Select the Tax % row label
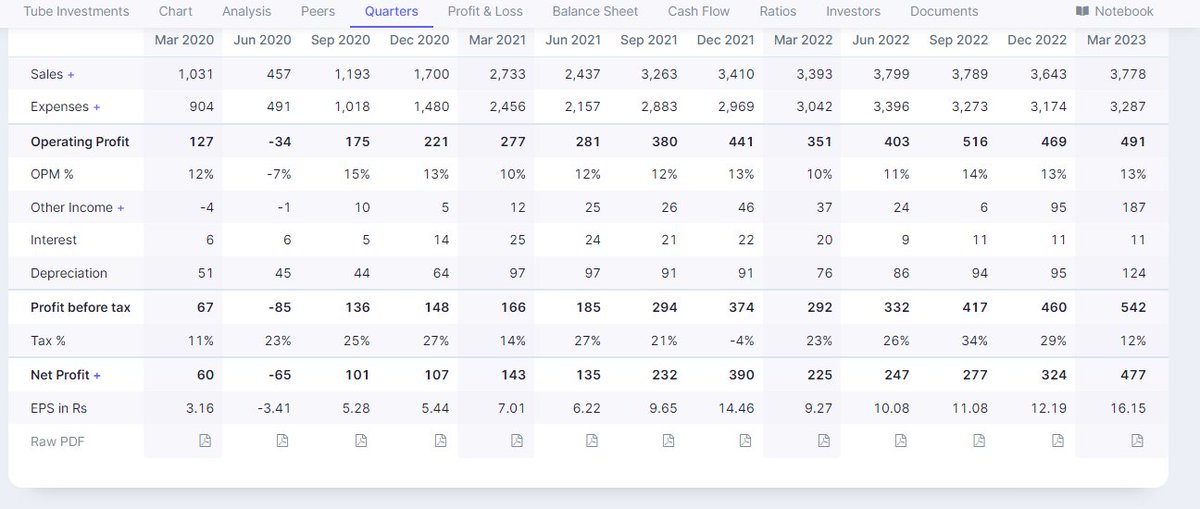This screenshot has height=509, width=1200. coord(48,341)
